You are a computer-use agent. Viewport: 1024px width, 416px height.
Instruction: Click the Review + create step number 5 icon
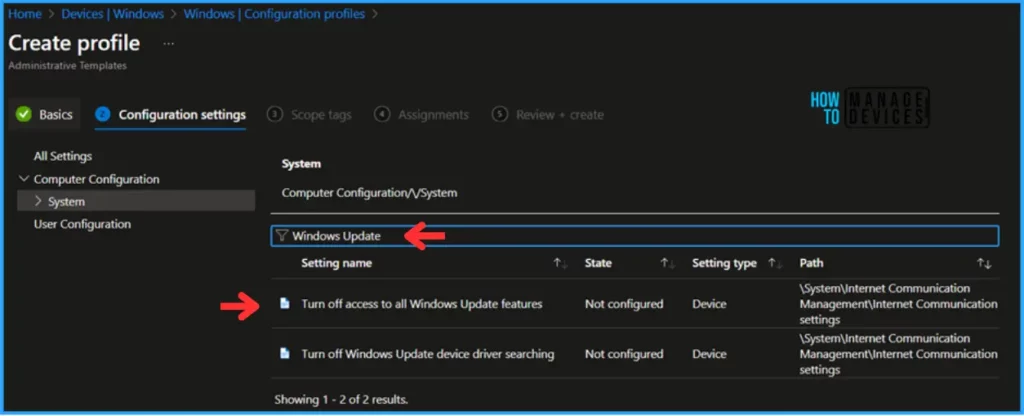click(x=500, y=114)
